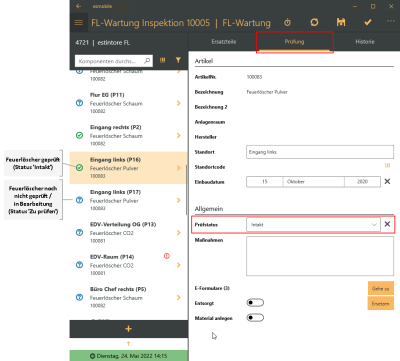Switch to the Ersatzteile tab
This screenshot has height=361, width=400.
coord(224,42)
